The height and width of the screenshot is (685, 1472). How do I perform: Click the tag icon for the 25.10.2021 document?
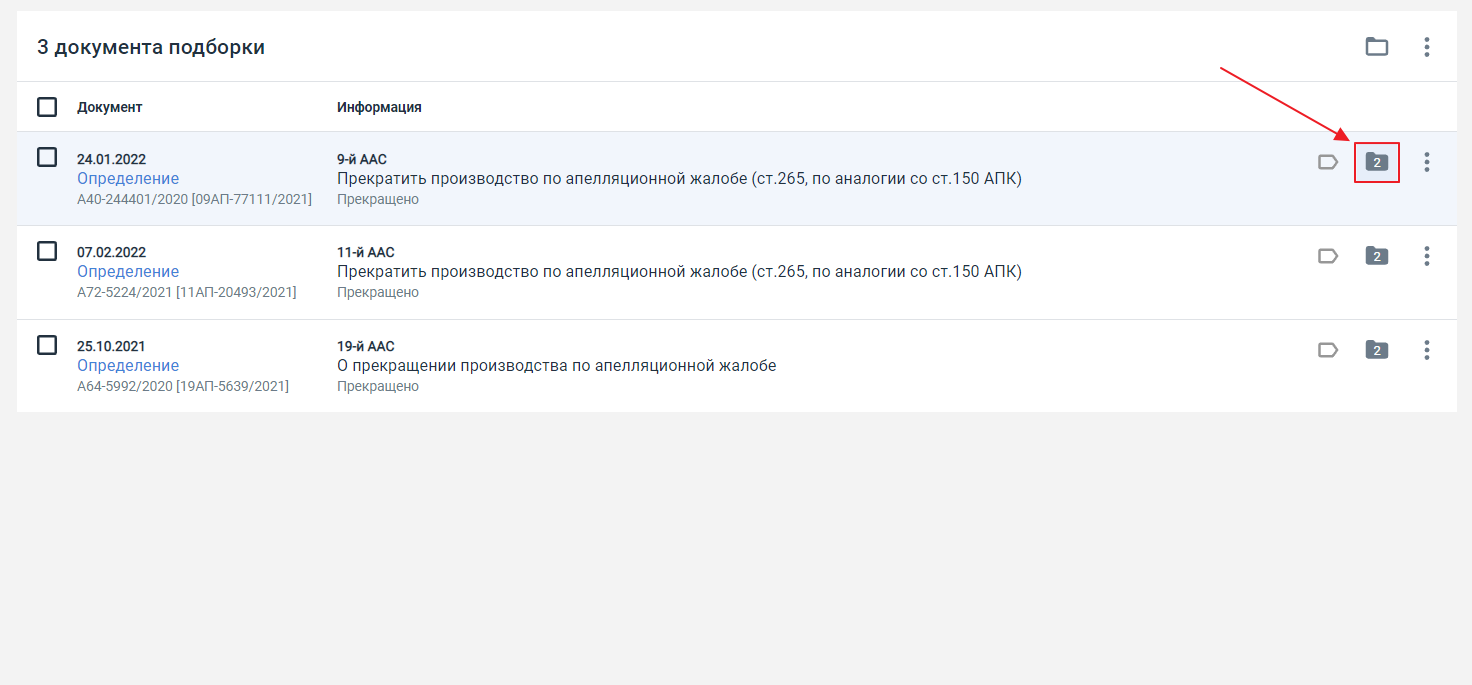coord(1328,350)
